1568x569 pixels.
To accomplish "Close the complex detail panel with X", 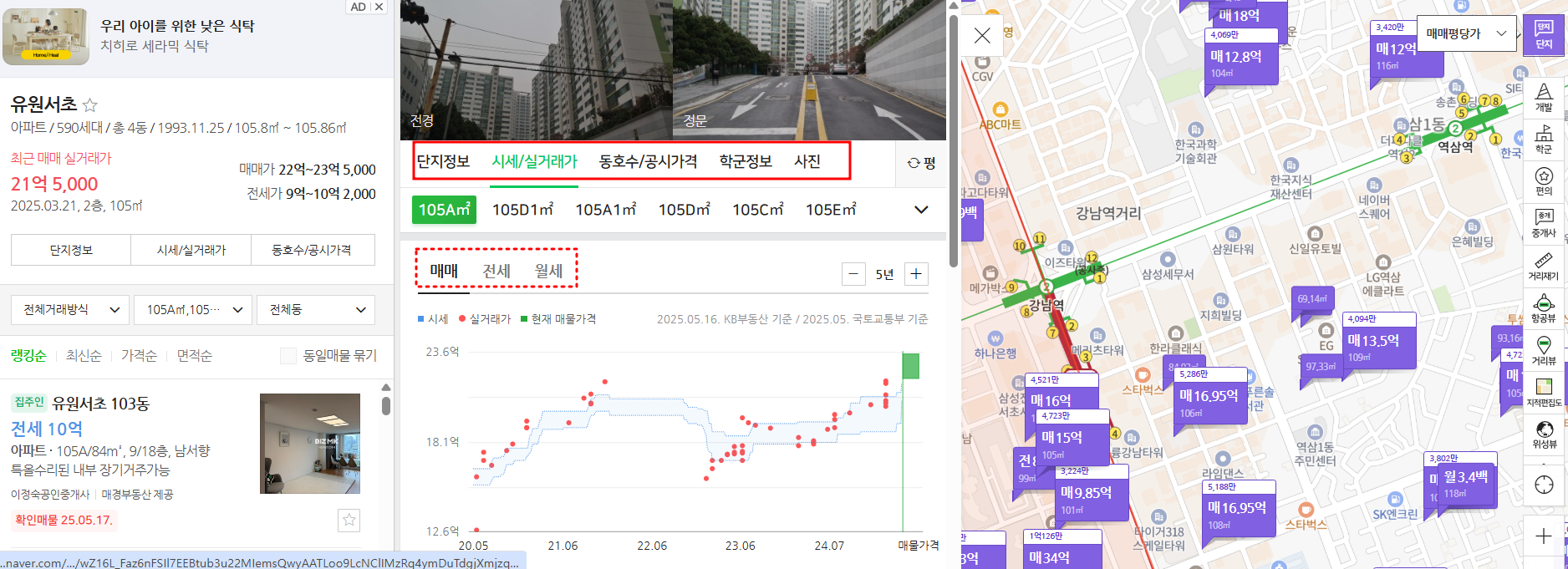I will click(x=982, y=35).
